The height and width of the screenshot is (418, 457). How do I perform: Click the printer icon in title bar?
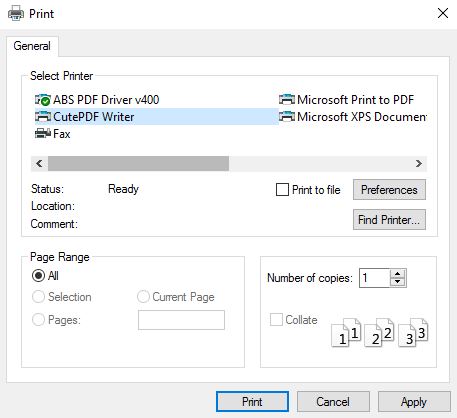click(16, 14)
